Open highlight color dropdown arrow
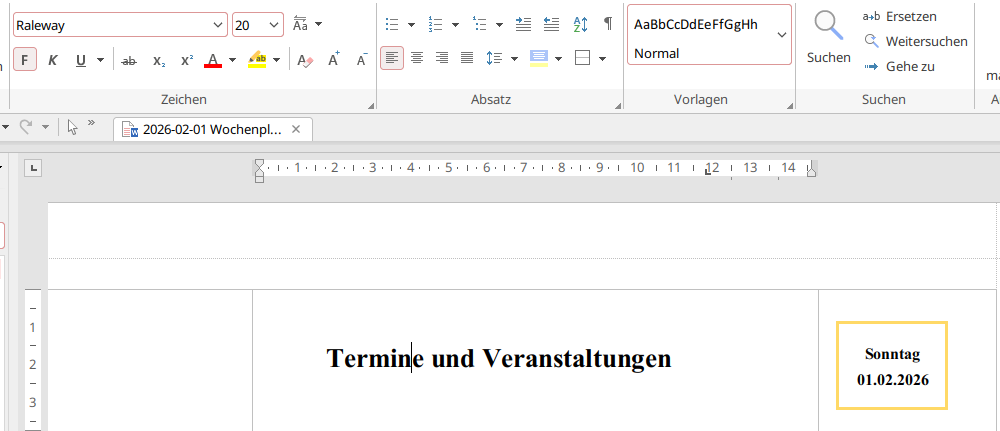Viewport: 1000px width, 431px height. click(x=277, y=60)
